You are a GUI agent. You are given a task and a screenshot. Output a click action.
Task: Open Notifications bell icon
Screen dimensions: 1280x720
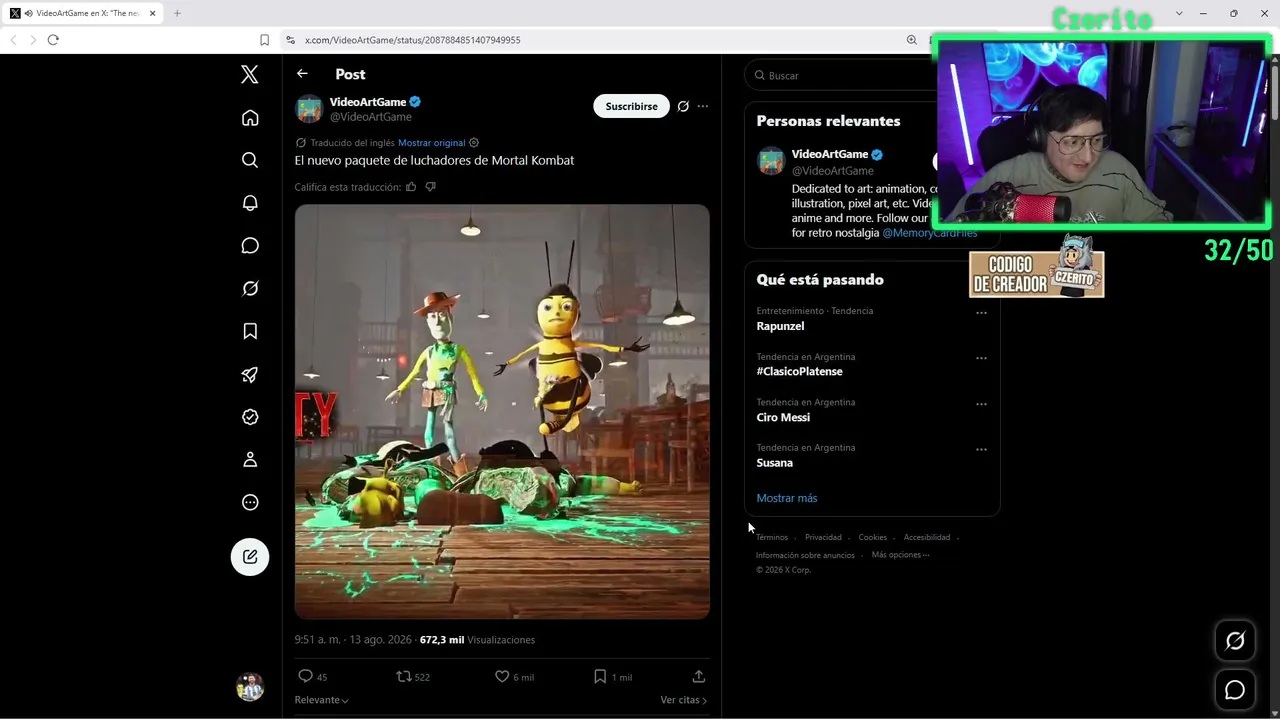pyautogui.click(x=250, y=203)
